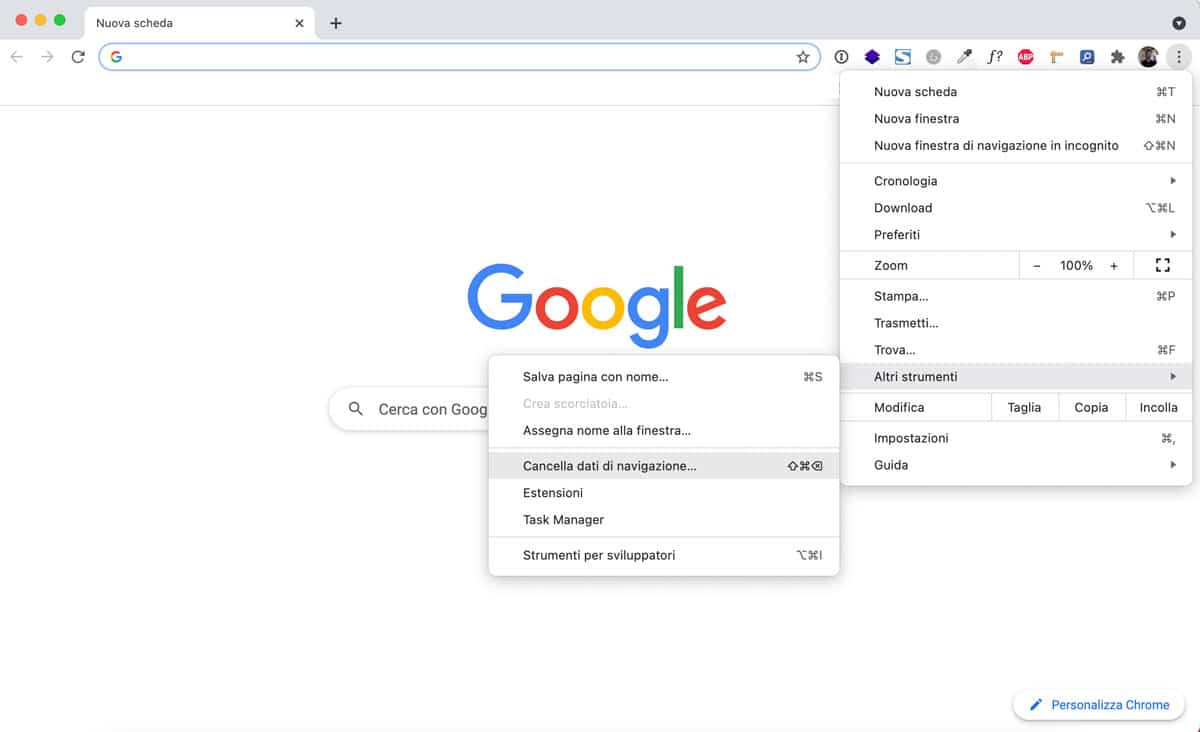The height and width of the screenshot is (732, 1200).
Task: Open a new tab with the plus button
Action: click(336, 23)
